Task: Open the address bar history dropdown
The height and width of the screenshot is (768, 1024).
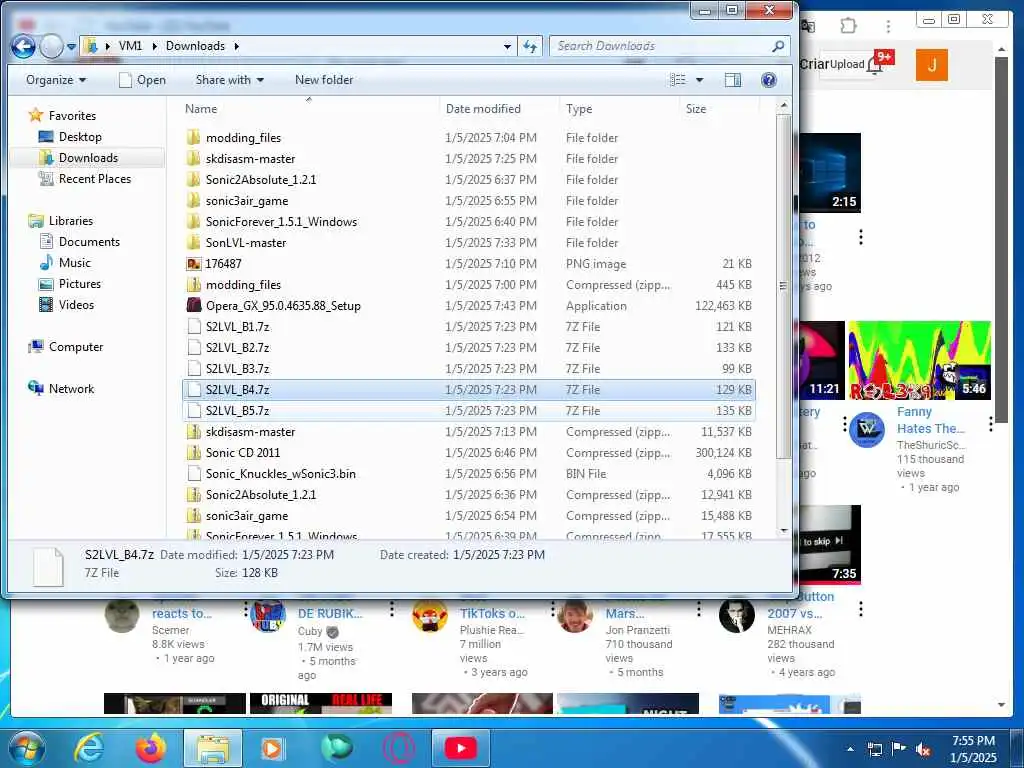Action: 507,46
